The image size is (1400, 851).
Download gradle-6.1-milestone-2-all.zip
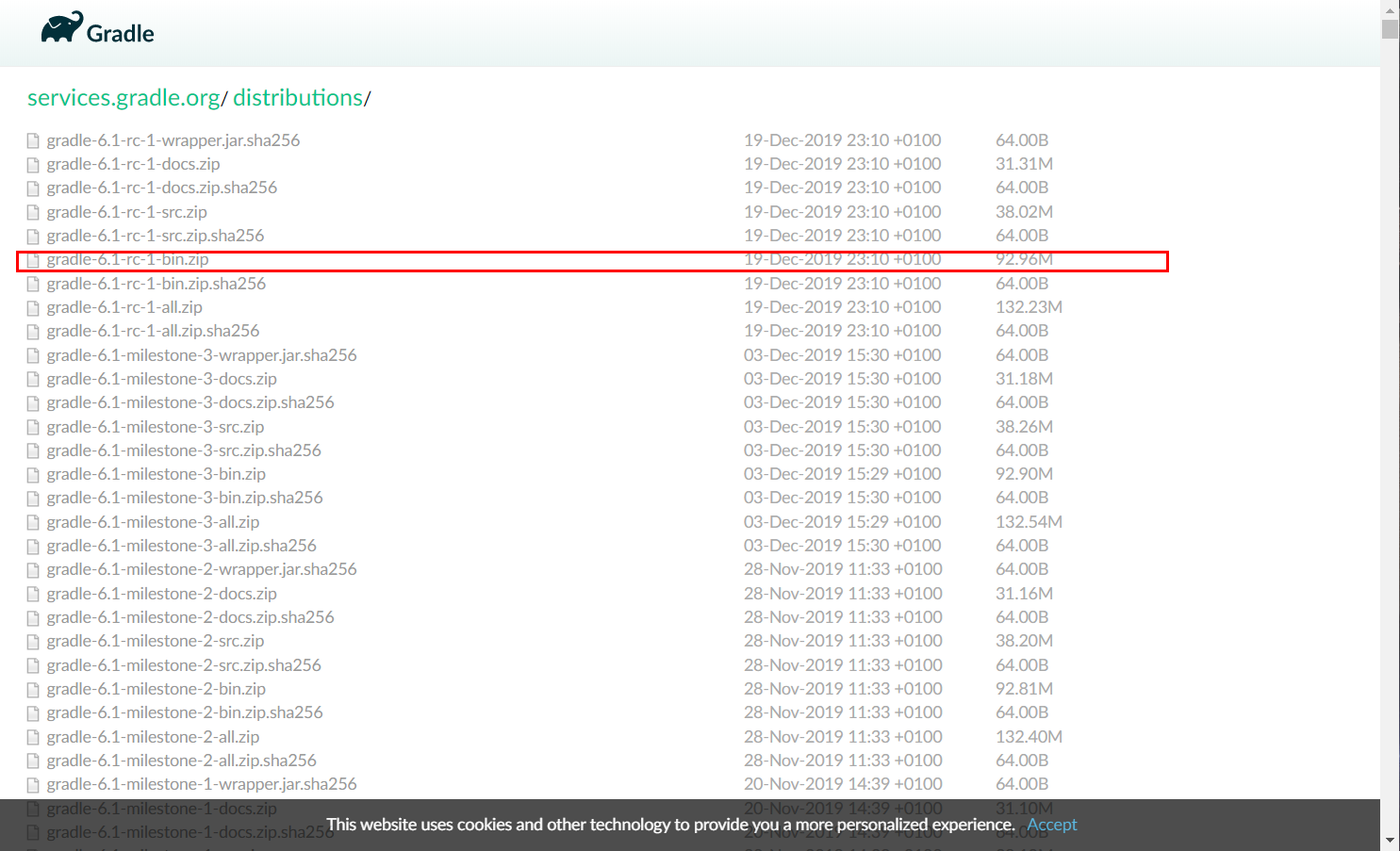tap(153, 737)
